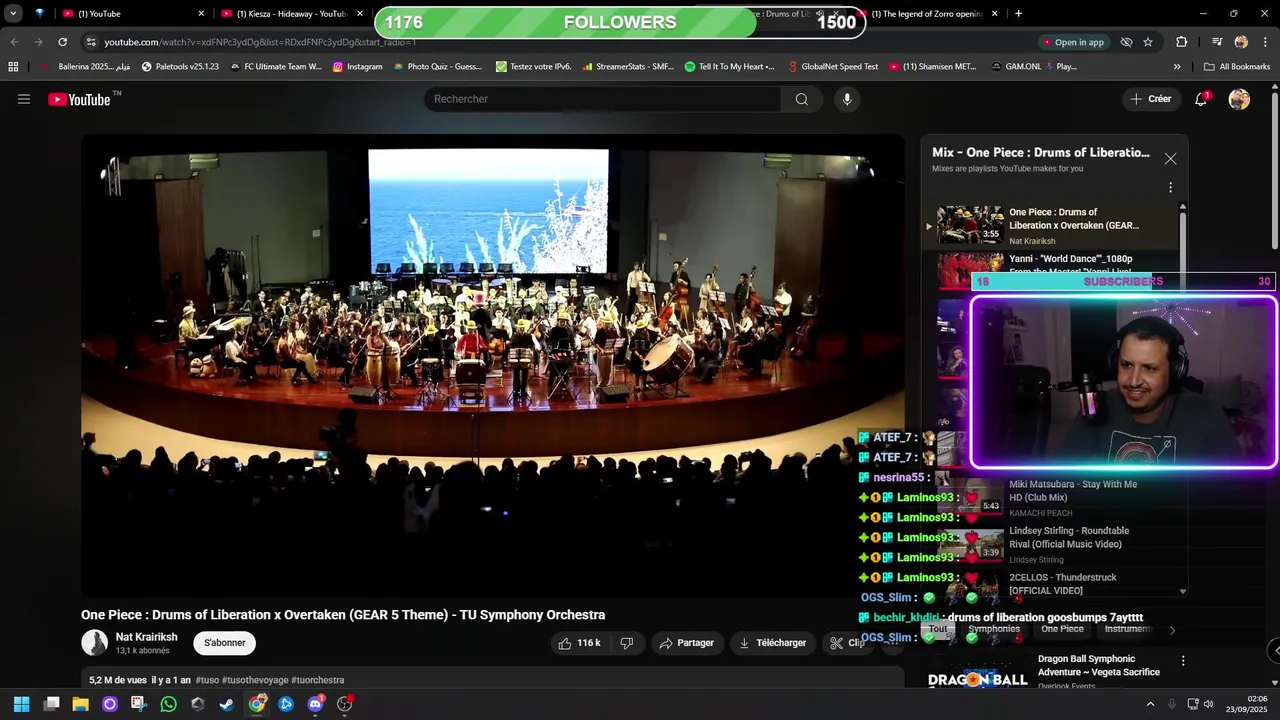The height and width of the screenshot is (720, 1280).
Task: Click the Open in app button
Action: [1074, 42]
